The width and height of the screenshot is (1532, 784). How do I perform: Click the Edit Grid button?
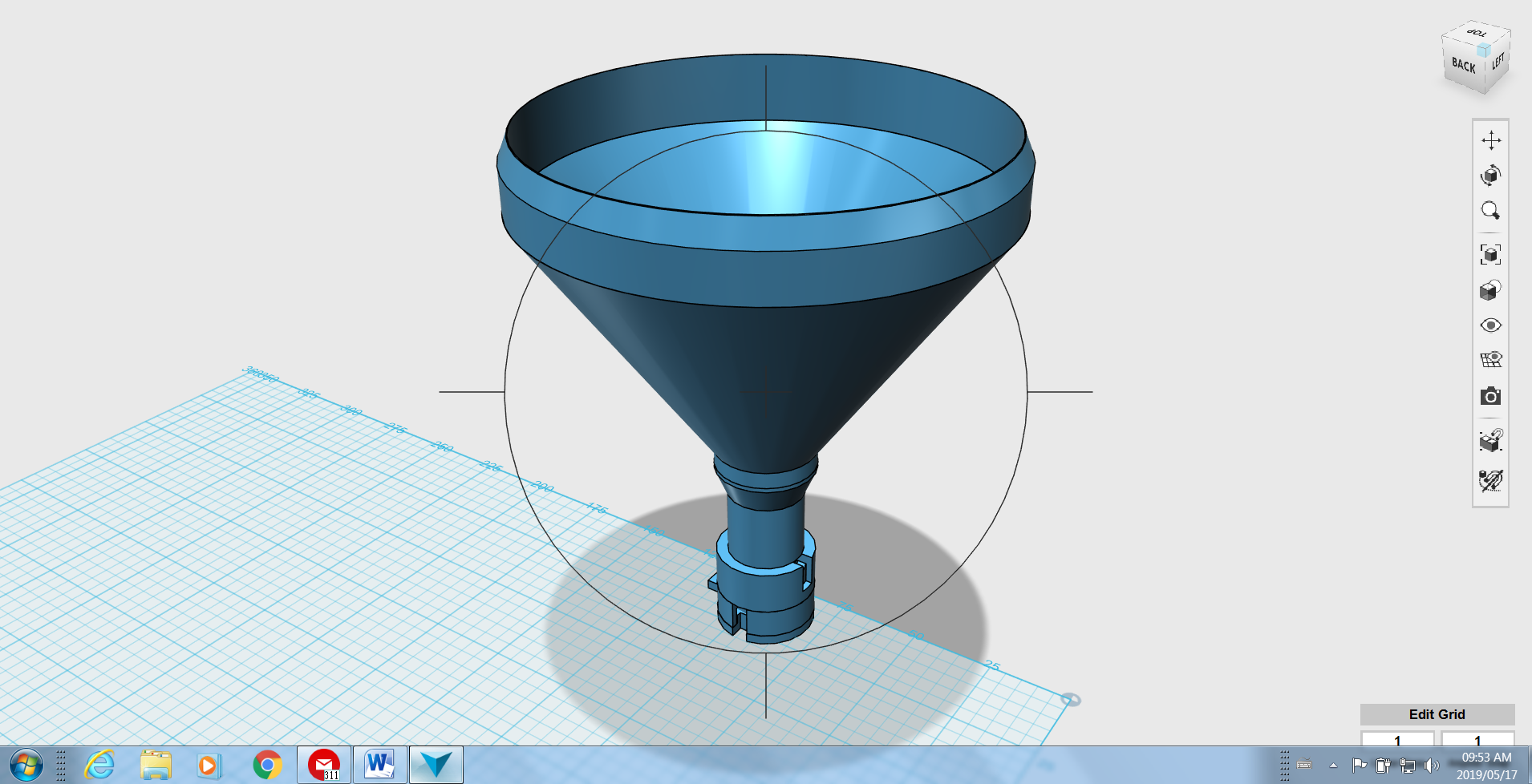point(1437,714)
